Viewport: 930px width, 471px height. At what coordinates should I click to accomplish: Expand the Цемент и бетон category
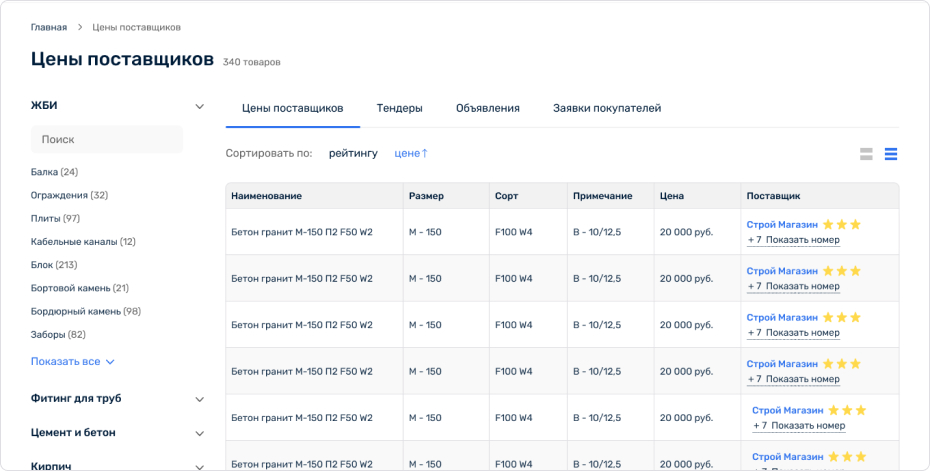tap(199, 433)
